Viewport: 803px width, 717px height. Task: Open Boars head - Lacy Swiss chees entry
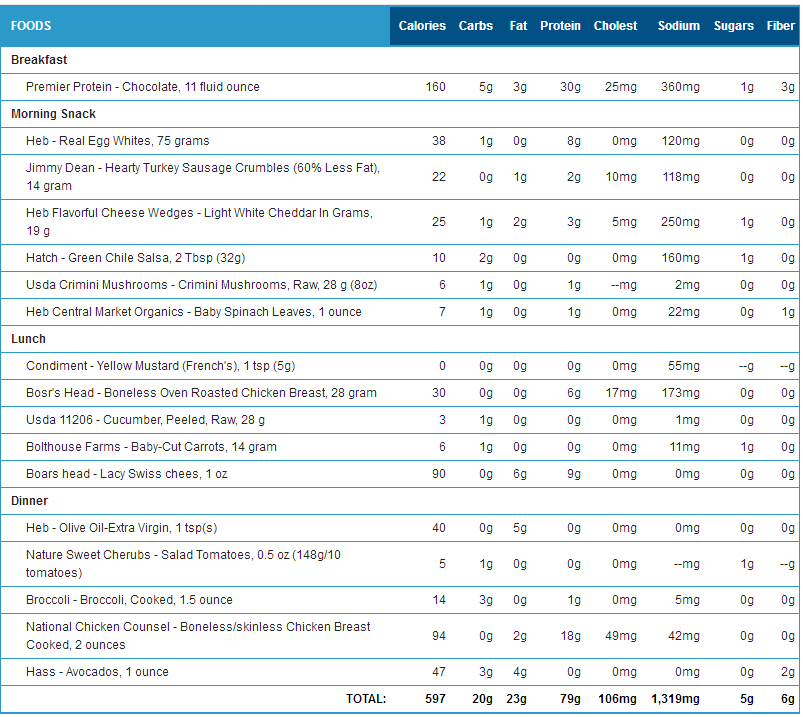(126, 474)
